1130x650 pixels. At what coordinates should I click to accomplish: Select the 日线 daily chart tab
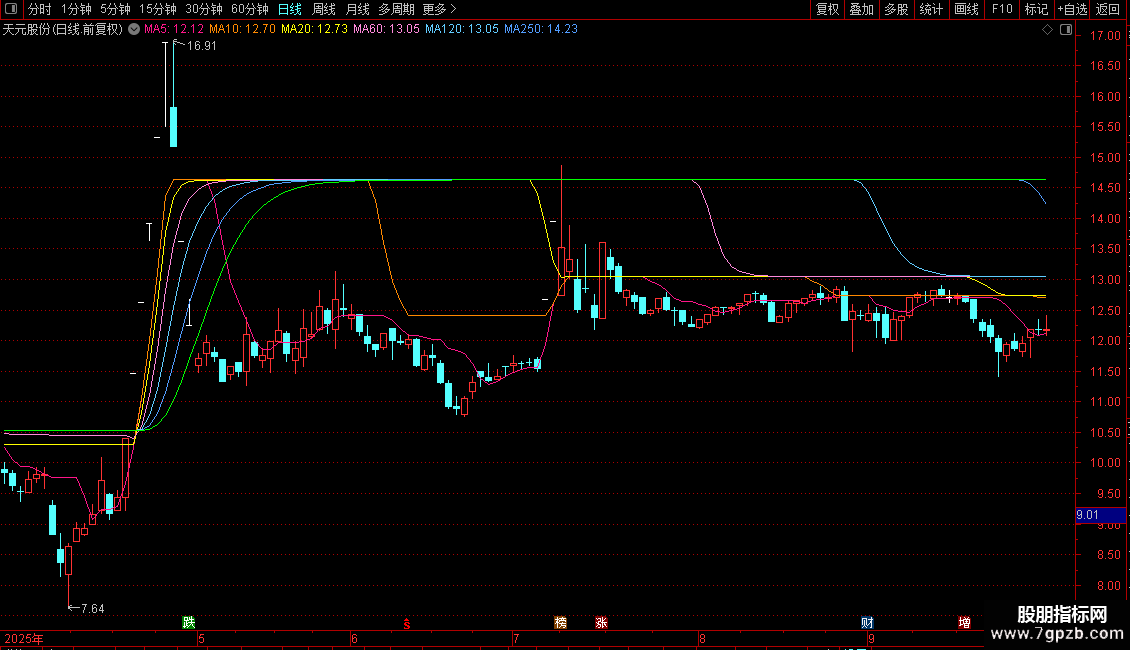click(x=290, y=9)
